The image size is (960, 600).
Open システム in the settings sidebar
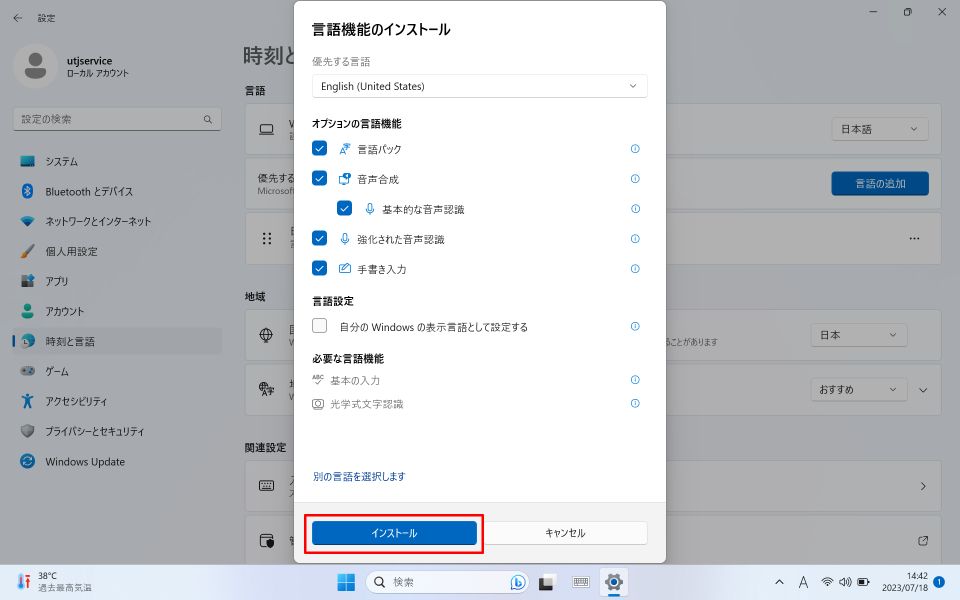point(117,162)
